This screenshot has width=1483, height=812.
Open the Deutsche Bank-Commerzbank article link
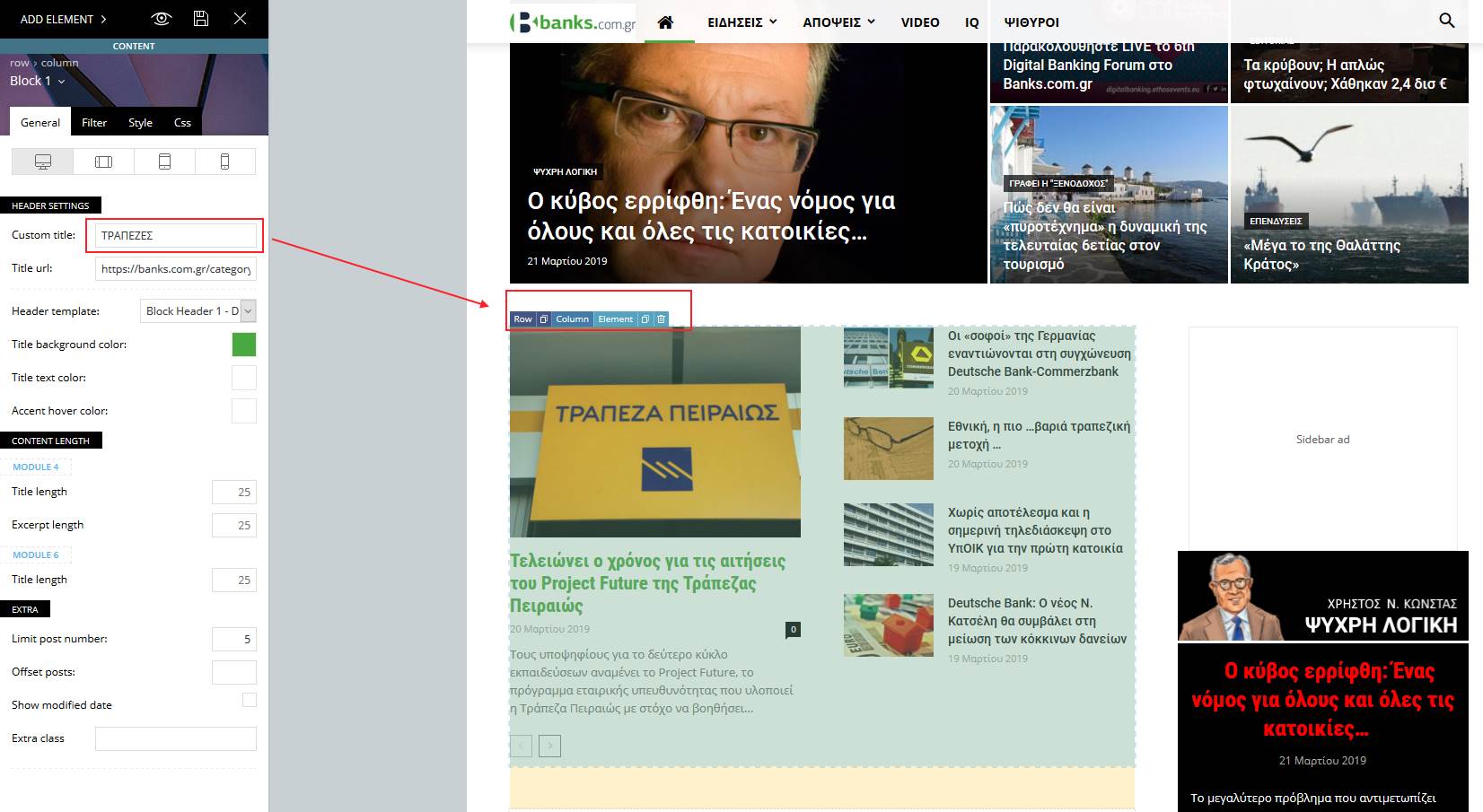click(1039, 354)
